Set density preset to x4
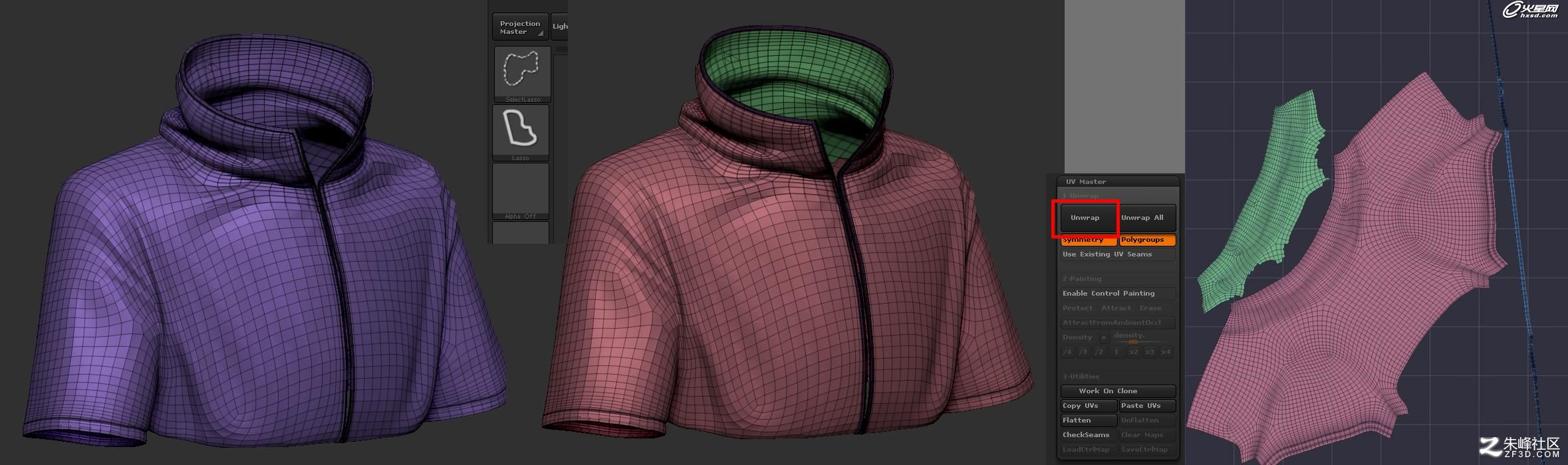Viewport: 1568px width, 465px height. click(x=1166, y=352)
